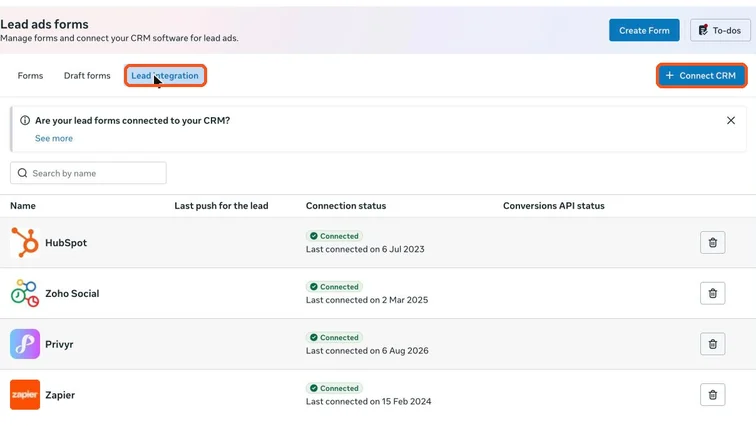This screenshot has height=426, width=756.
Task: Click 'Last connected on 6 Jul 2023' text
Action: (x=365, y=249)
